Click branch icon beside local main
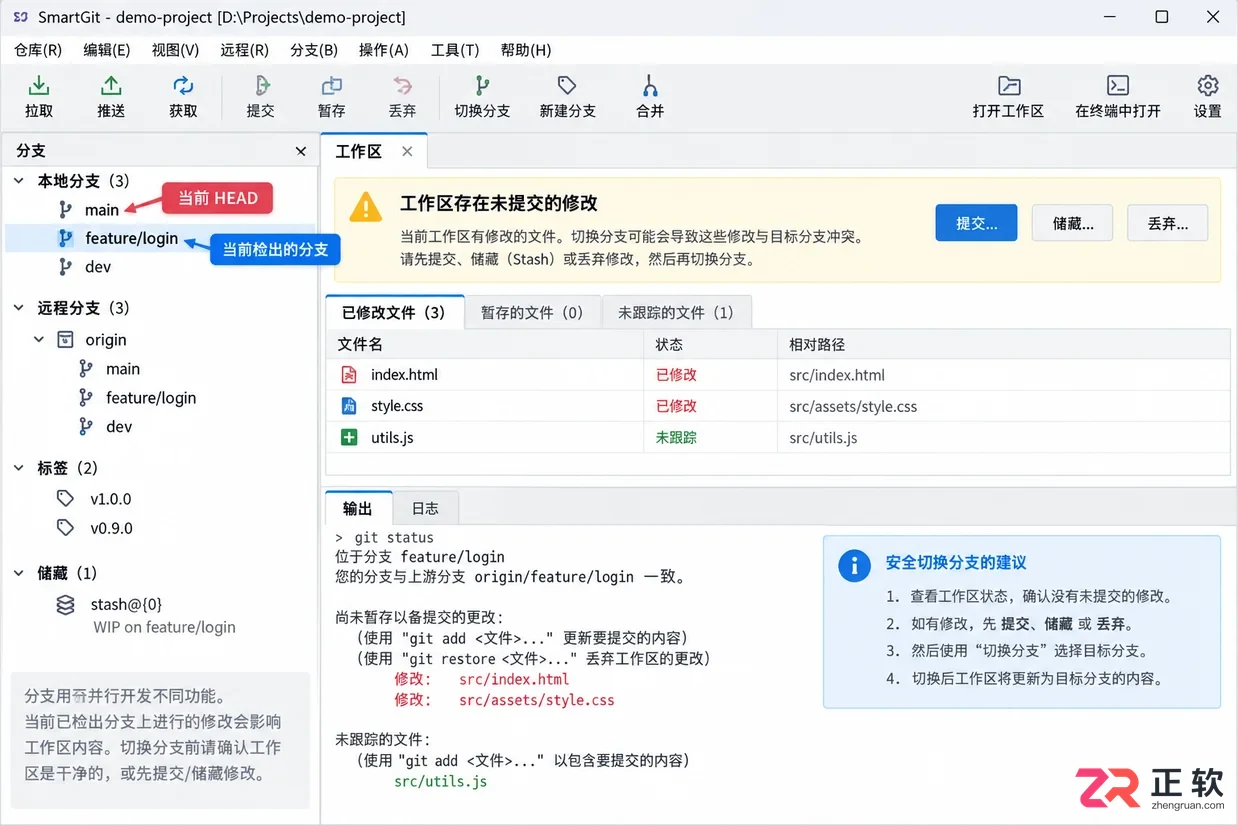This screenshot has height=825, width=1238. (x=65, y=210)
